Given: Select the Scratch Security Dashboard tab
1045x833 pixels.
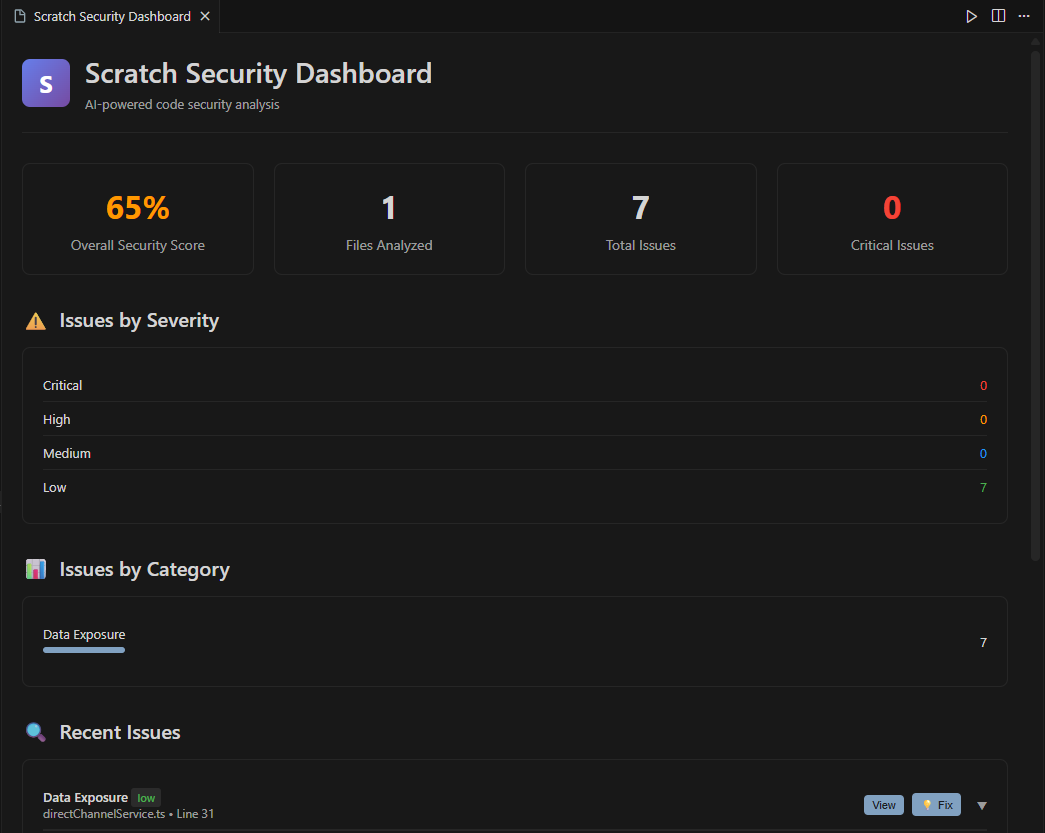Looking at the screenshot, I should coord(112,16).
